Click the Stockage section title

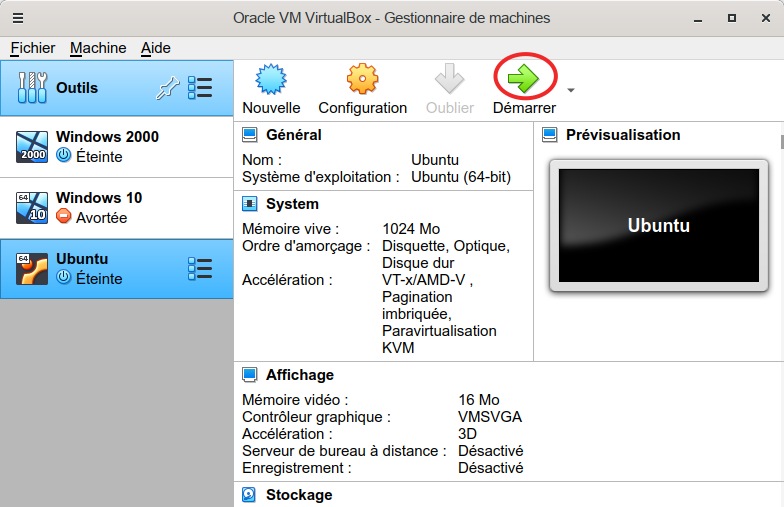click(x=298, y=495)
